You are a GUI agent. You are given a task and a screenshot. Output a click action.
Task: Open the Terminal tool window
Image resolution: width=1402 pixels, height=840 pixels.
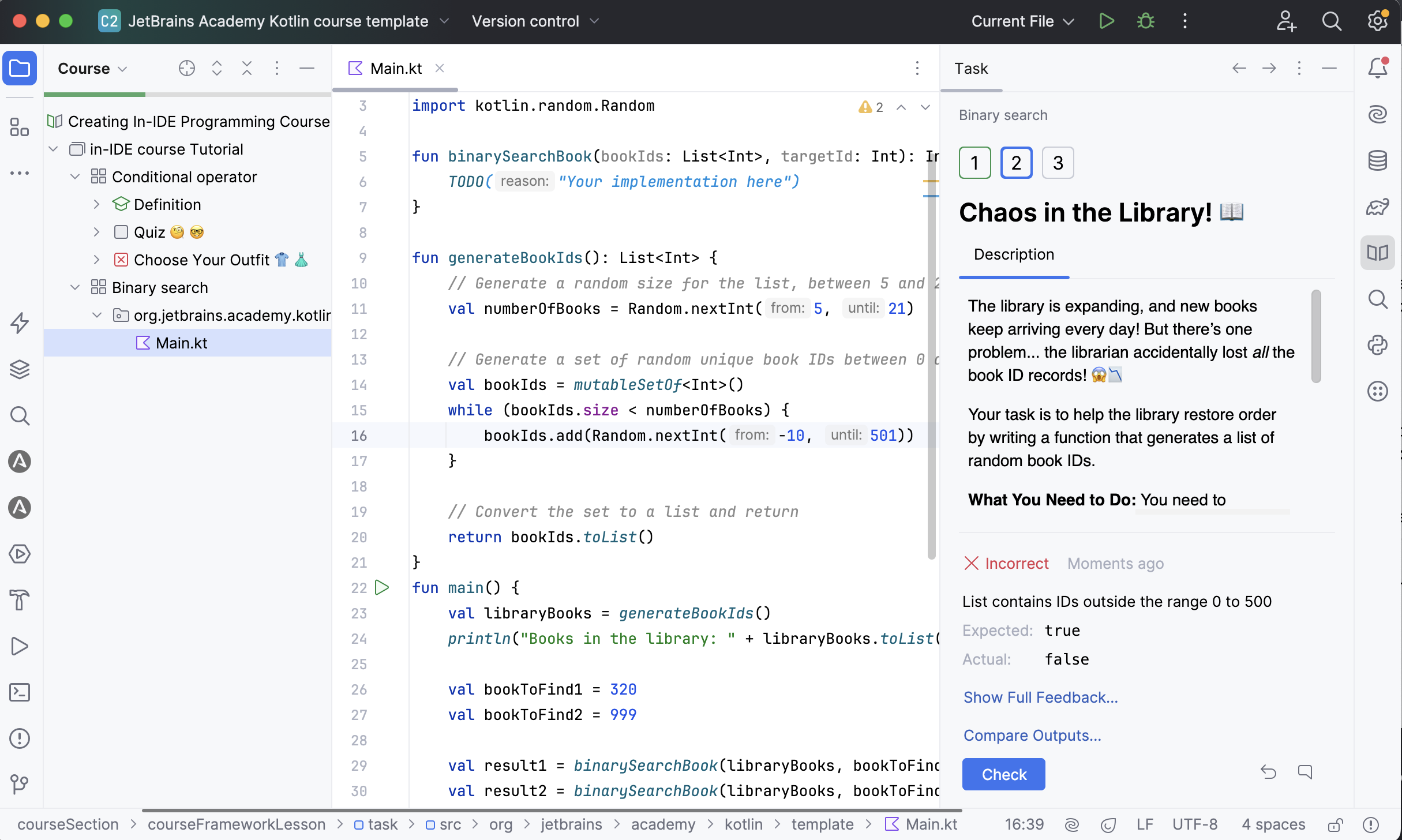[x=20, y=692]
